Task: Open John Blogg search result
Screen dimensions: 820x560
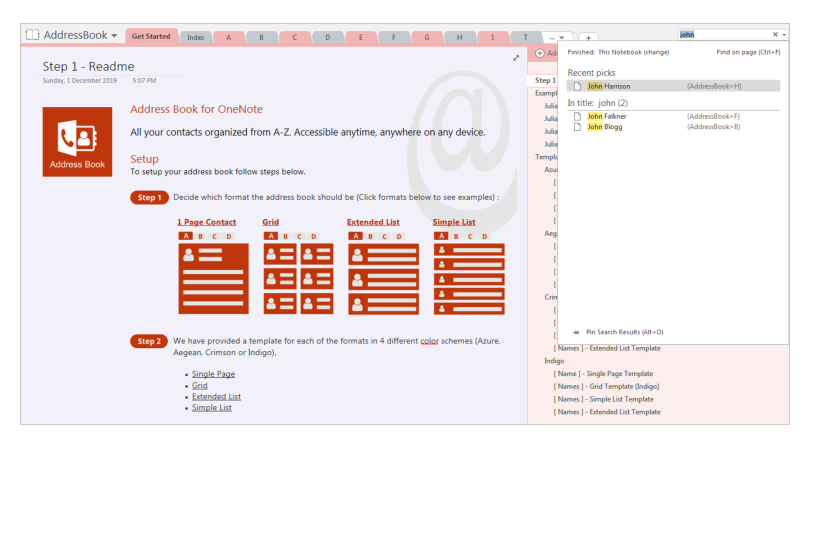Action: point(674,127)
